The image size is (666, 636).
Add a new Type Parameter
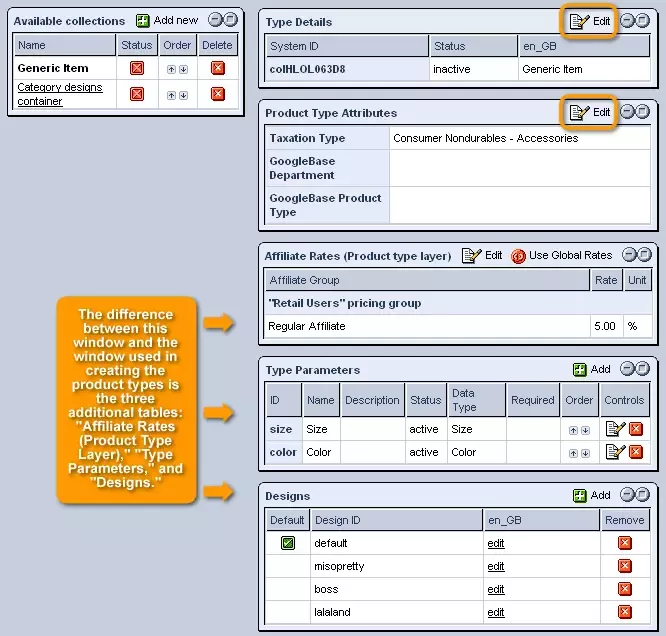(x=591, y=369)
